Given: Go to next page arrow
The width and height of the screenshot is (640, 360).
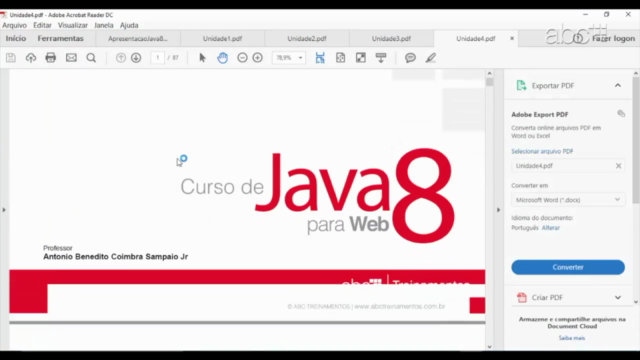Looking at the screenshot, I should (136, 58).
